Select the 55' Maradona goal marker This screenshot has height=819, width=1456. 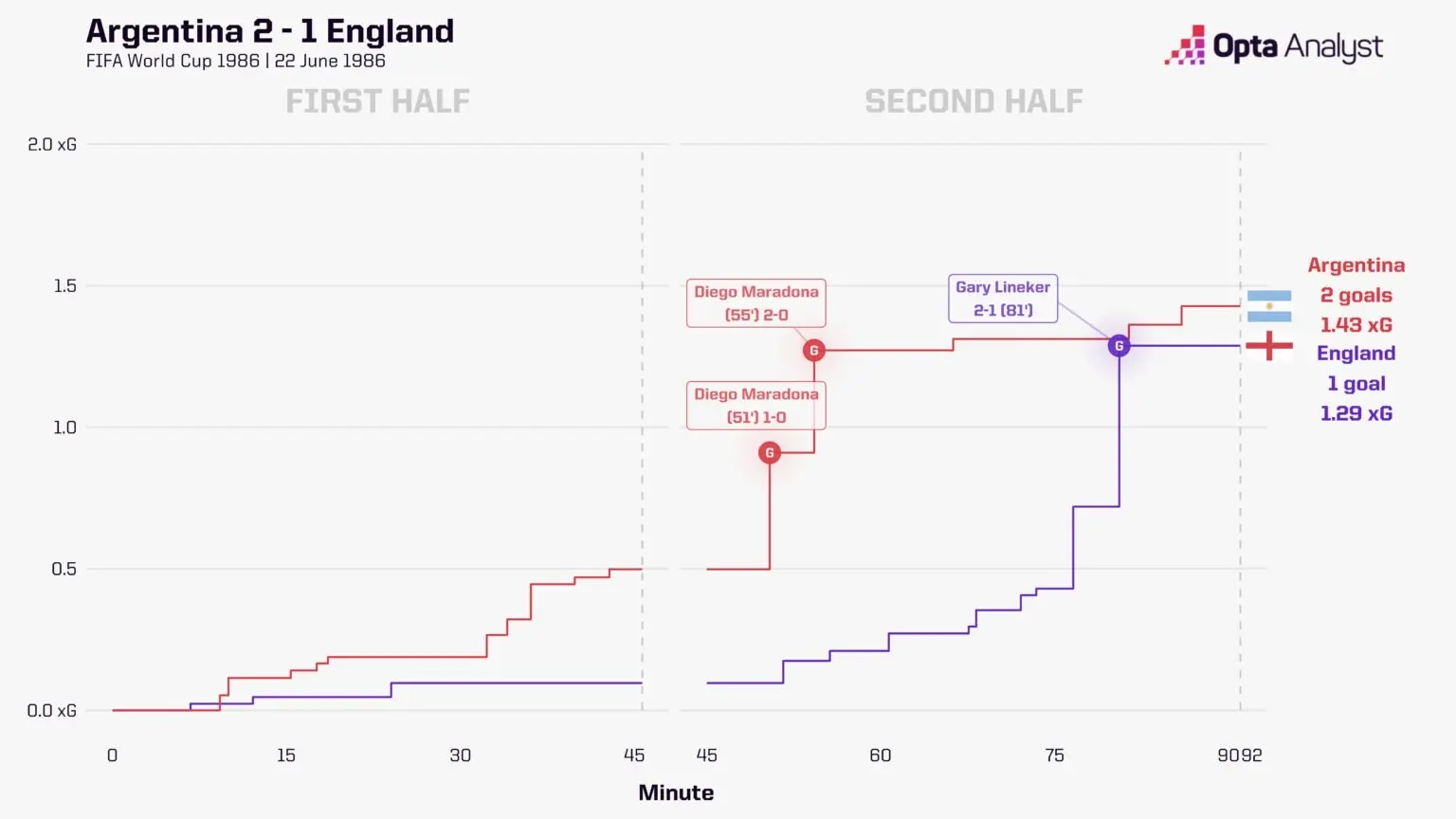click(x=813, y=351)
